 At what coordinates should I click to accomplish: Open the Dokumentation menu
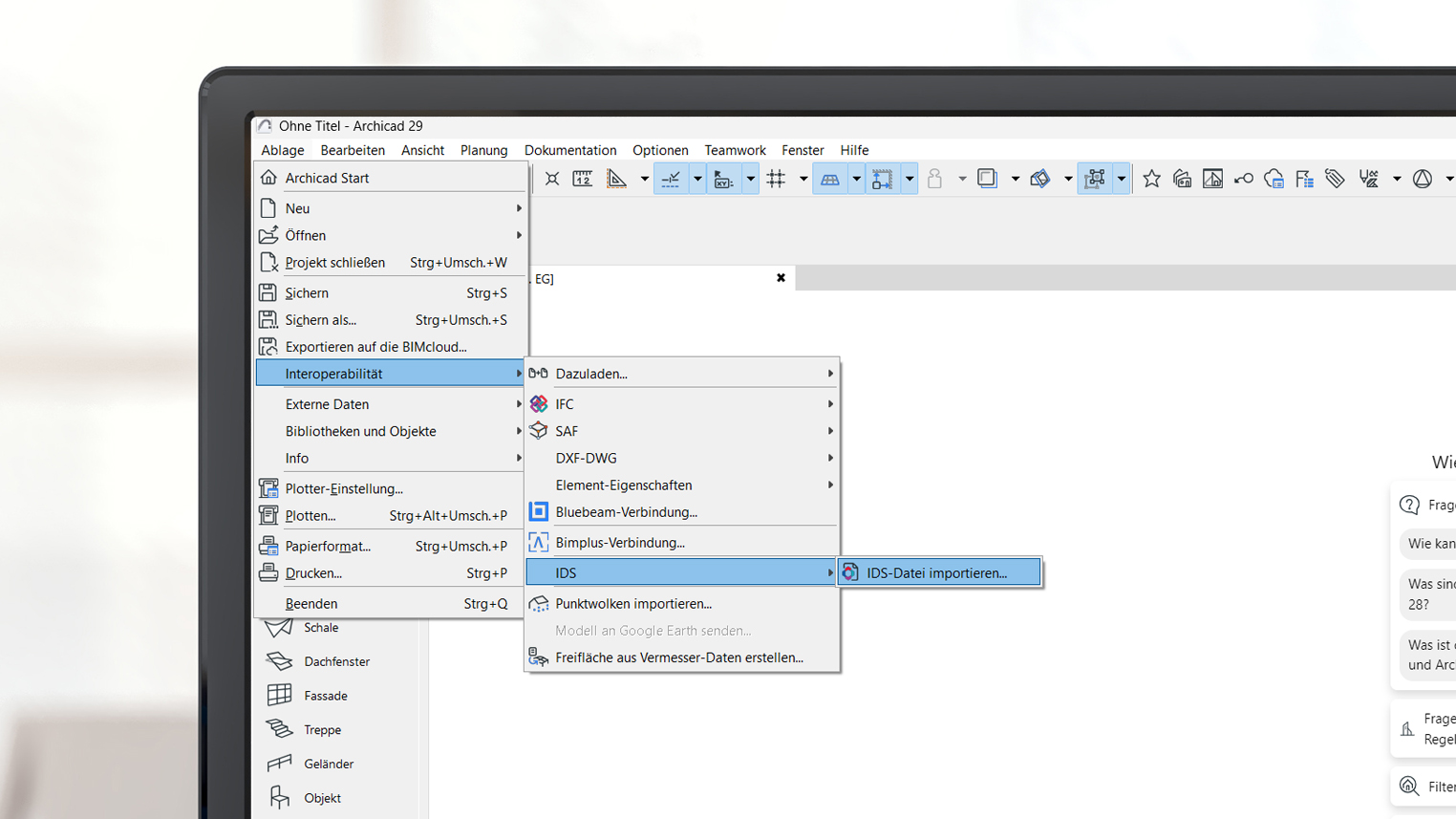coord(569,150)
